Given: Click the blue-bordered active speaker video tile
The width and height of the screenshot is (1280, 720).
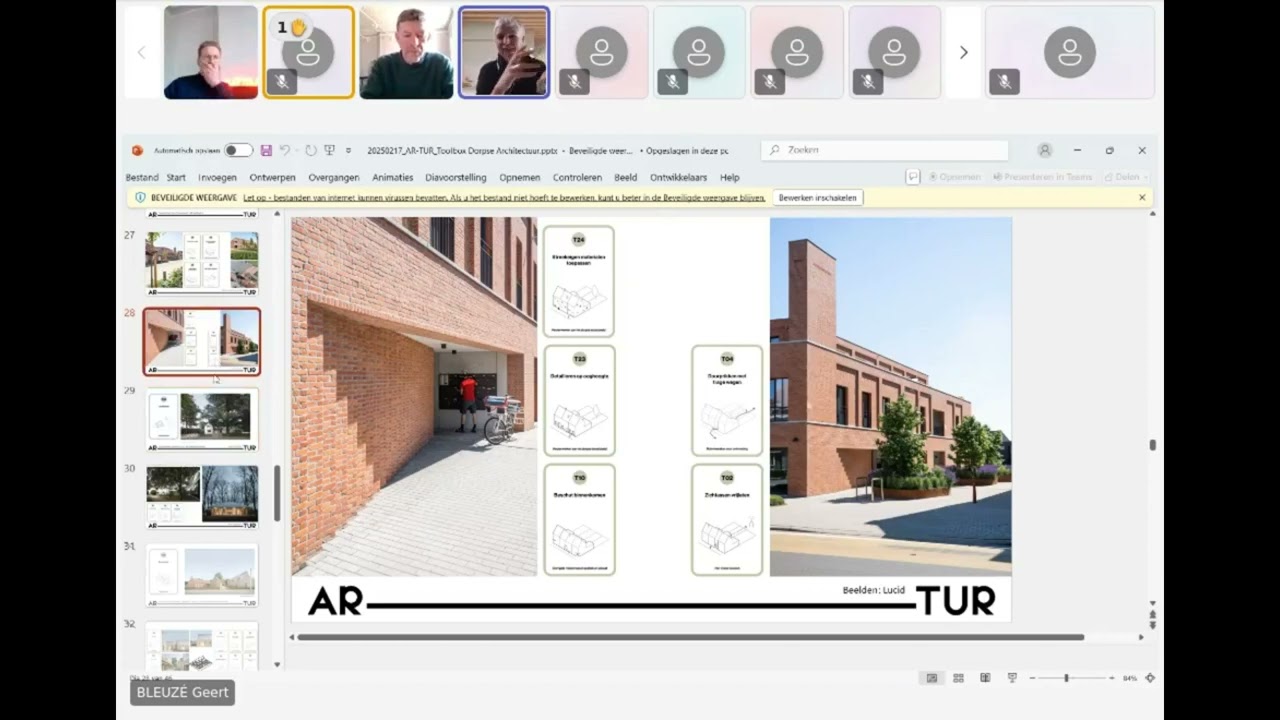Looking at the screenshot, I should (x=504, y=52).
